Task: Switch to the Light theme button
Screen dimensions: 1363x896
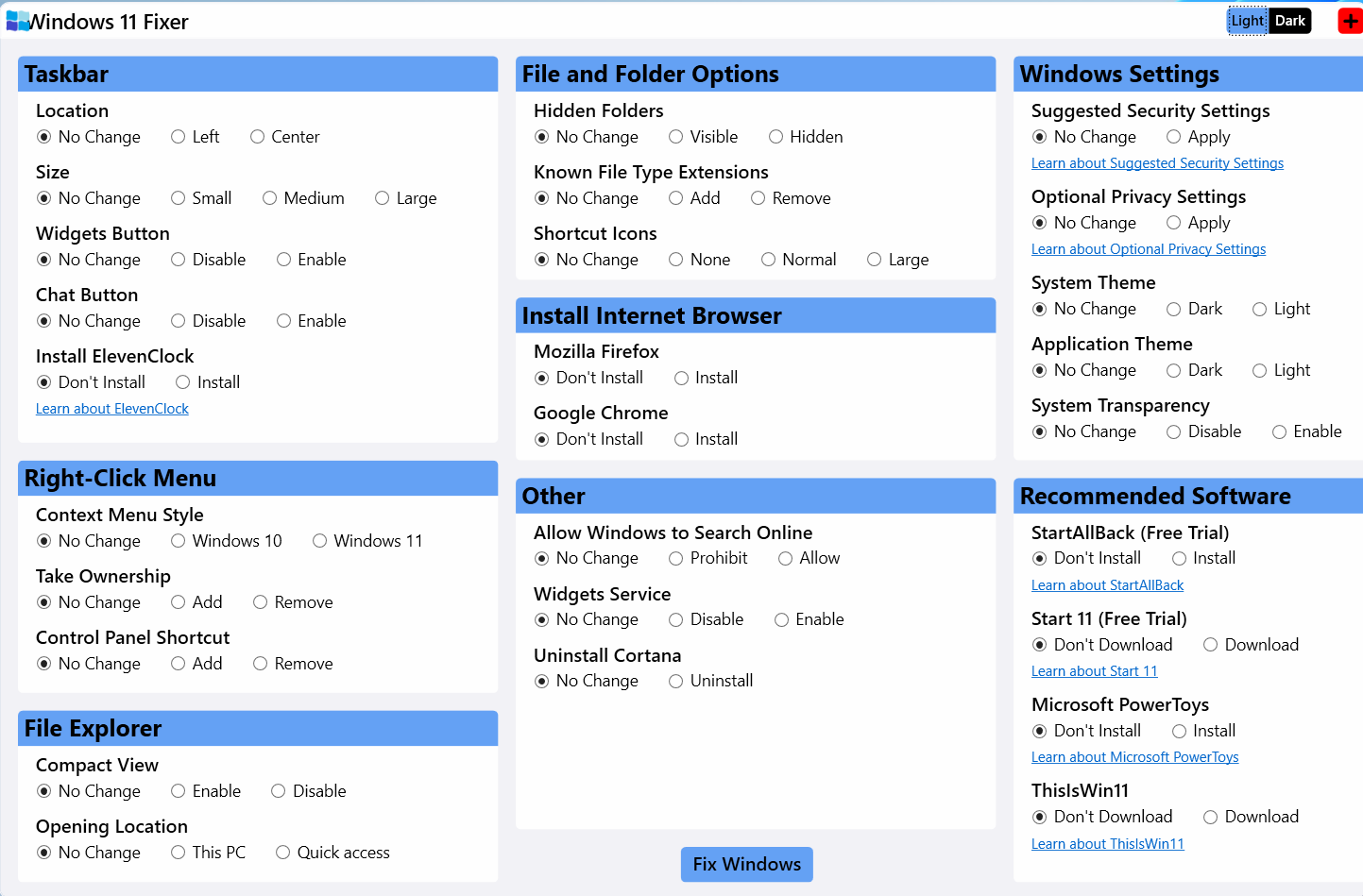Action: click(1247, 21)
